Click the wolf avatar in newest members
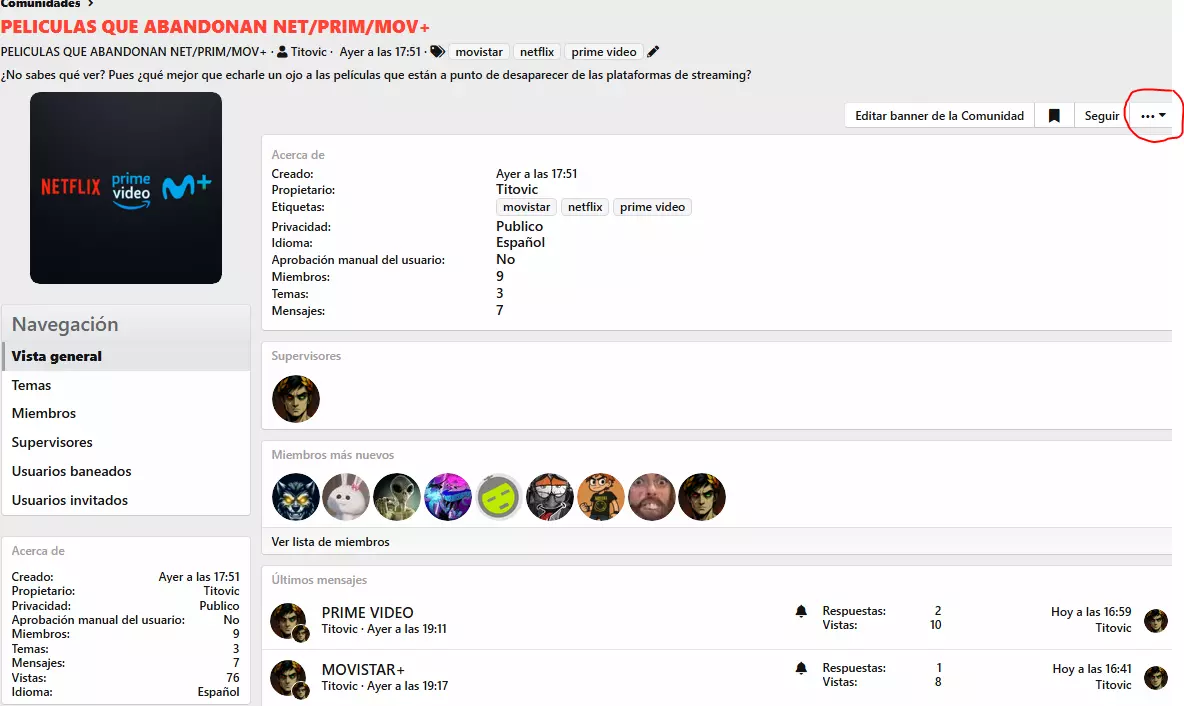This screenshot has width=1184, height=706. click(x=296, y=497)
